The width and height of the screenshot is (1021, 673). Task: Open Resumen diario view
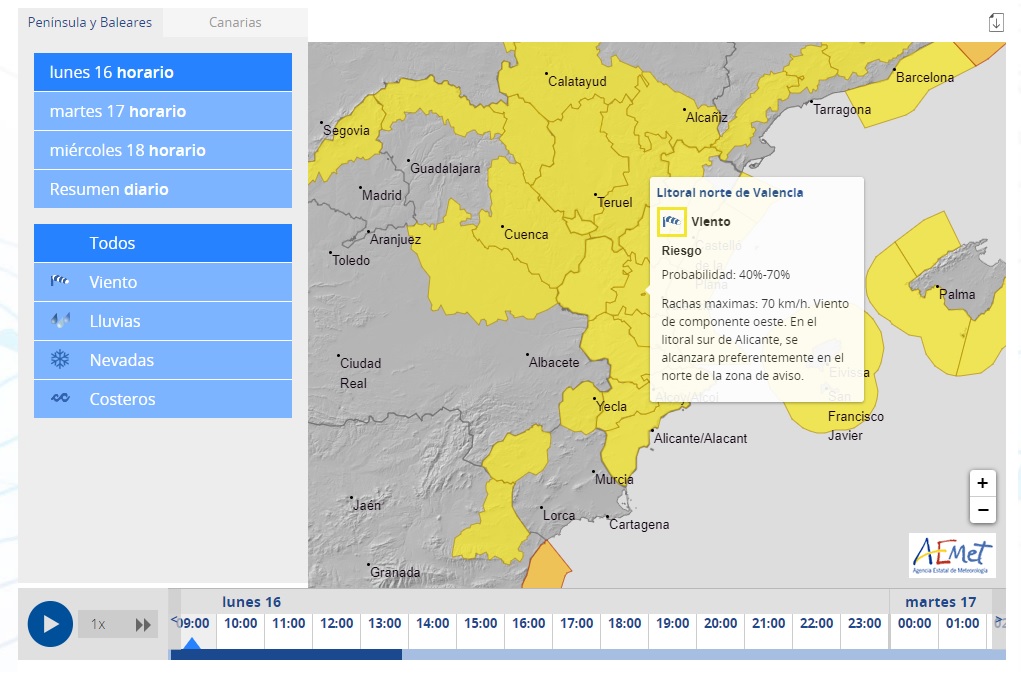click(x=163, y=189)
